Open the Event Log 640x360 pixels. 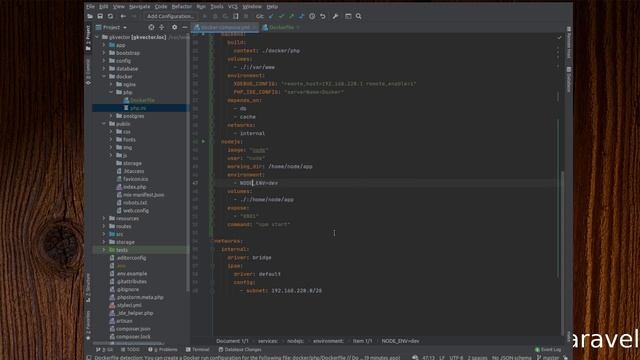[x=548, y=350]
